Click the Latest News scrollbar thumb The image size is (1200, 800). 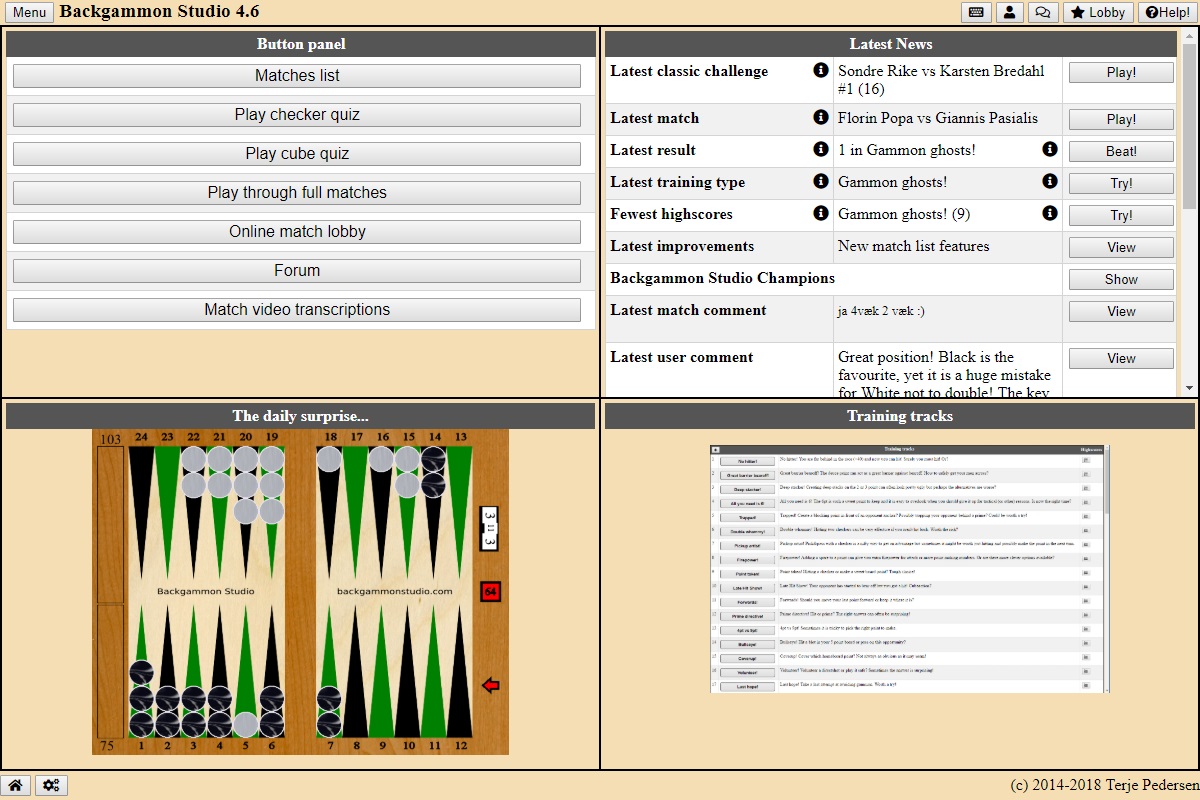click(x=1189, y=127)
